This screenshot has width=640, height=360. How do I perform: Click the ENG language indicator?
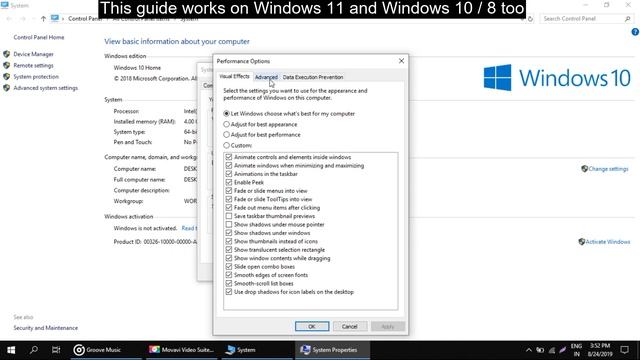pos(576,350)
